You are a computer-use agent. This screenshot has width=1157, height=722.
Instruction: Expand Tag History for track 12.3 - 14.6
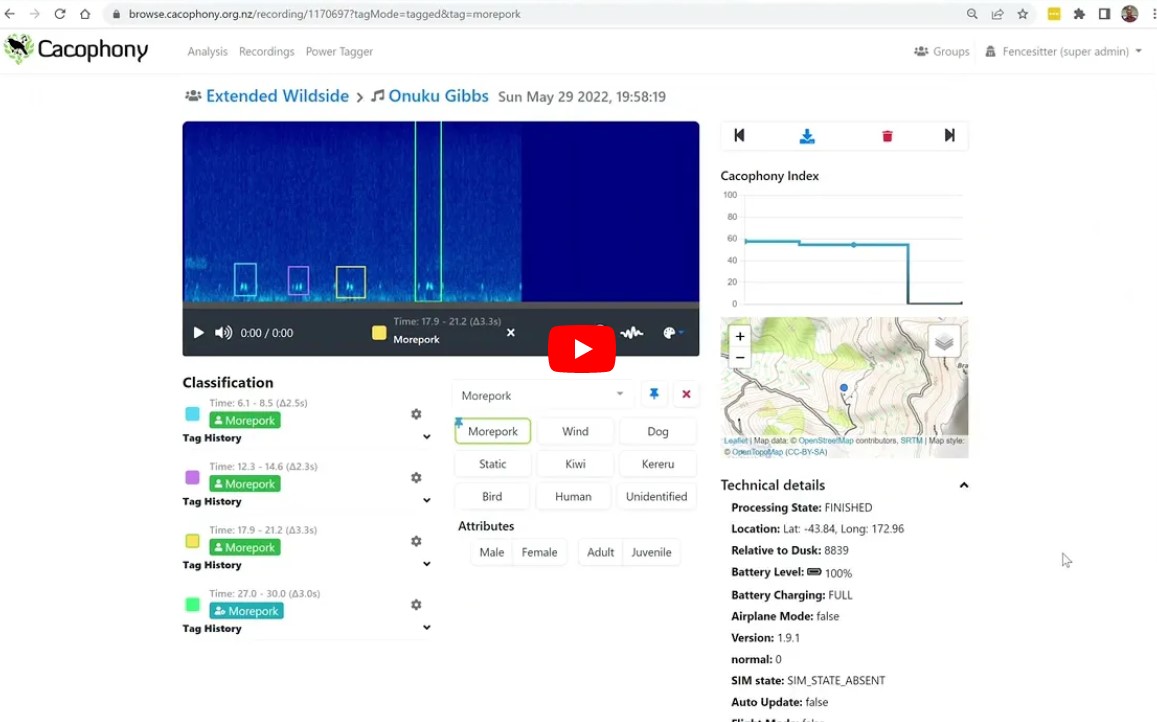tap(426, 501)
